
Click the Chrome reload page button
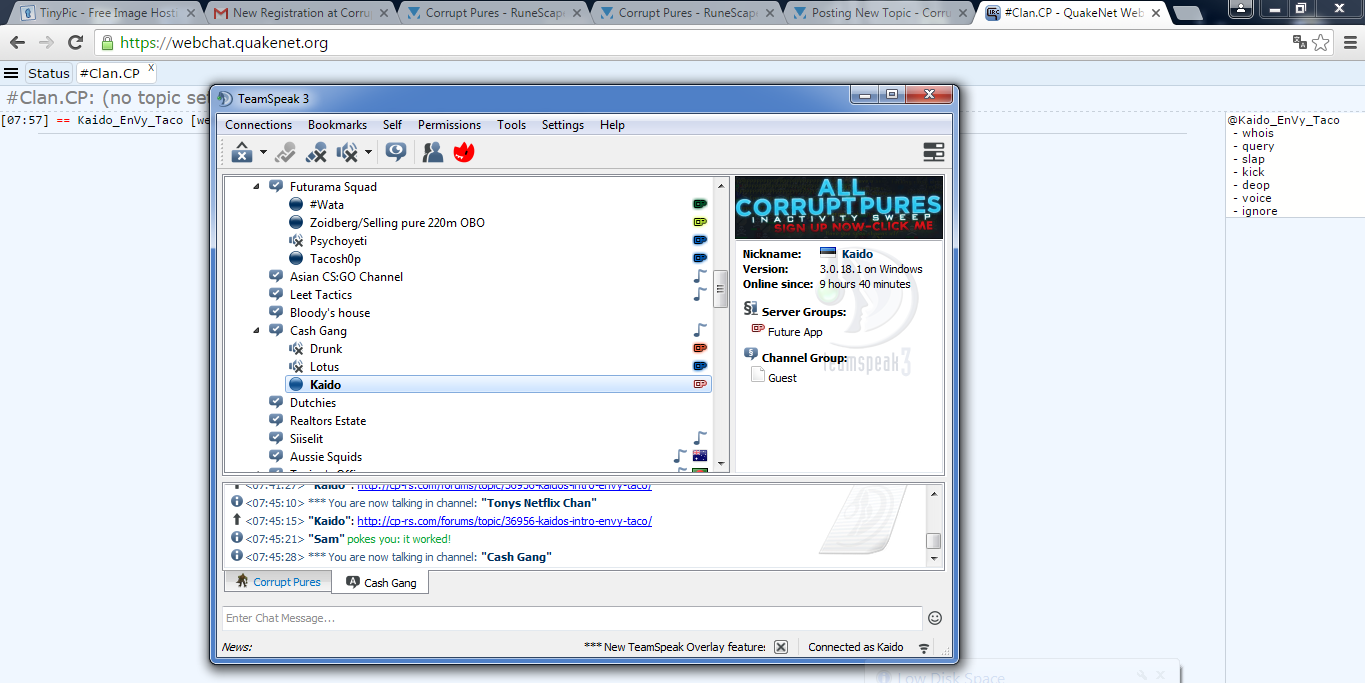click(75, 43)
